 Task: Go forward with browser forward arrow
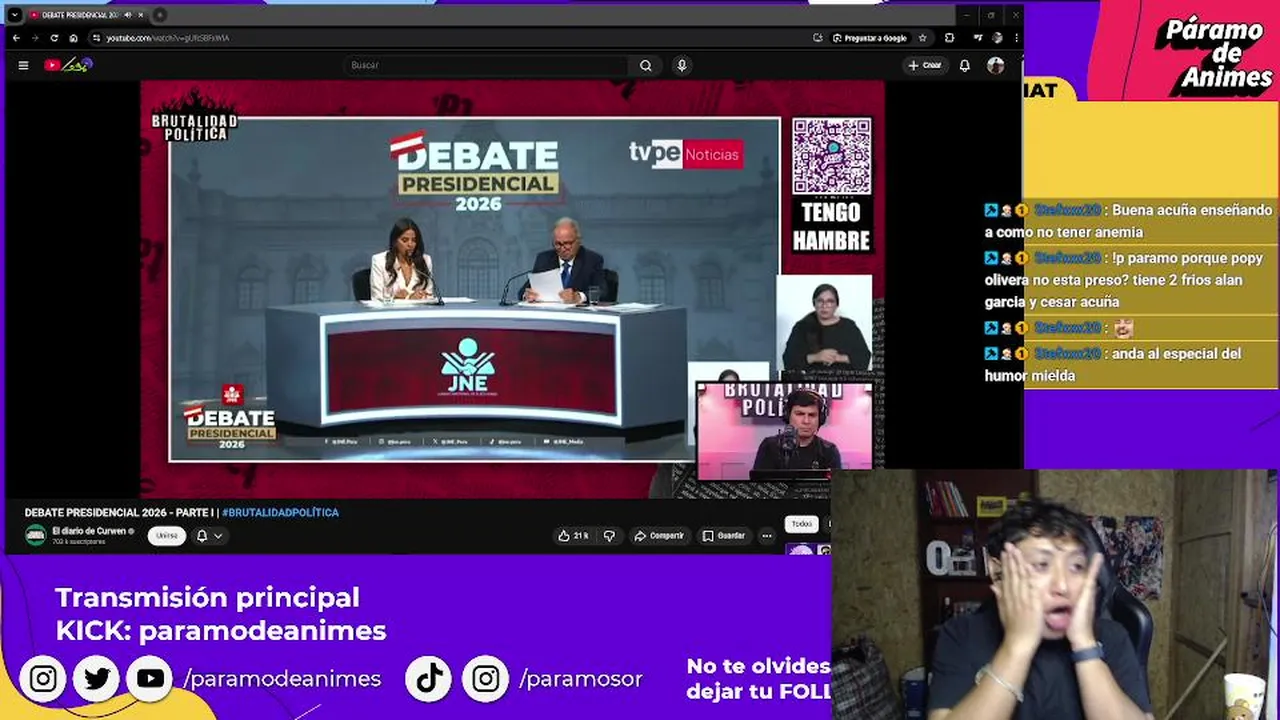(x=35, y=38)
